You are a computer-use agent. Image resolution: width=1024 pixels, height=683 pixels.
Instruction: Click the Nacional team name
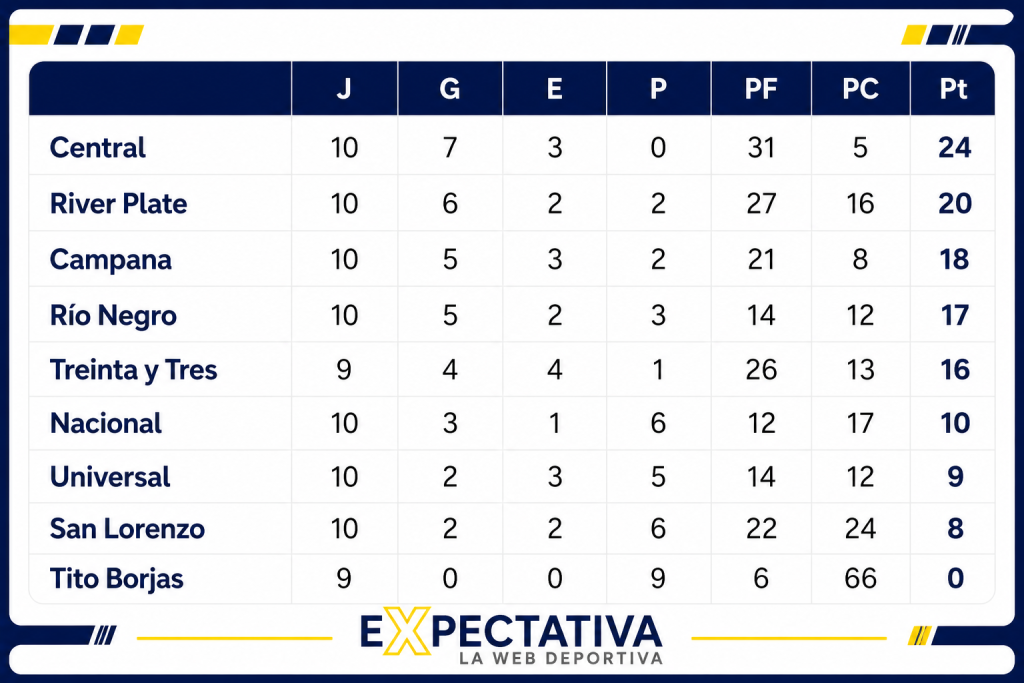tap(106, 423)
